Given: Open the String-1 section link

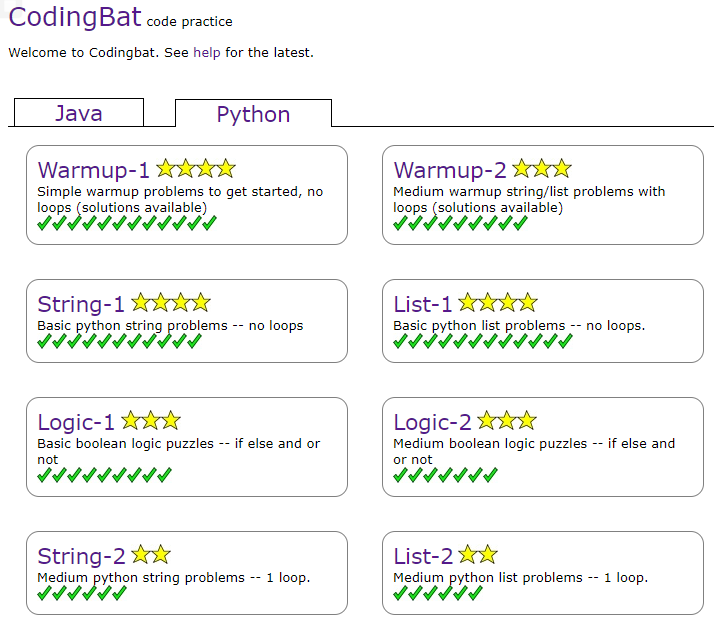Looking at the screenshot, I should pos(81,304).
